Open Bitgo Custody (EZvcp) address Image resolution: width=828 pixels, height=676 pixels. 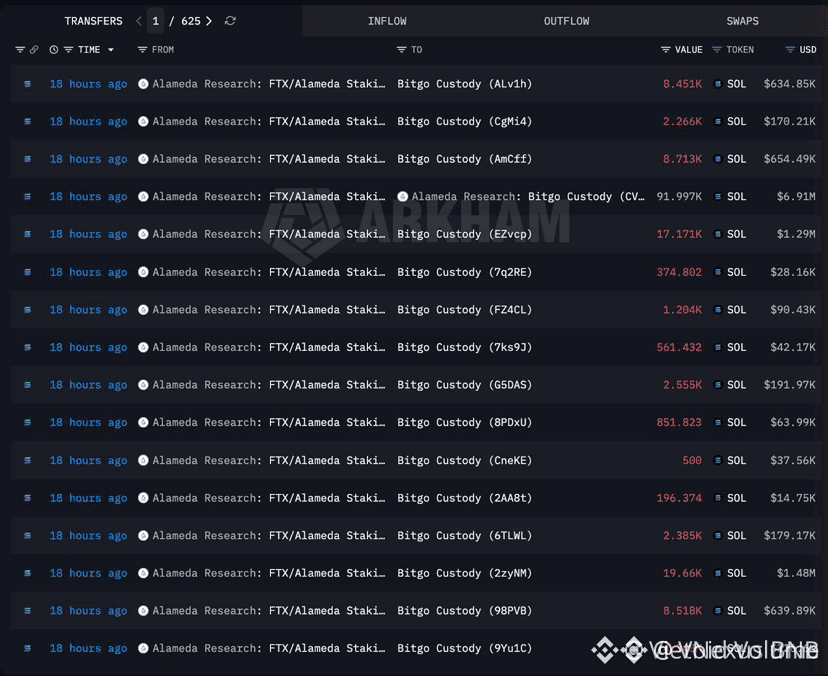tap(465, 234)
